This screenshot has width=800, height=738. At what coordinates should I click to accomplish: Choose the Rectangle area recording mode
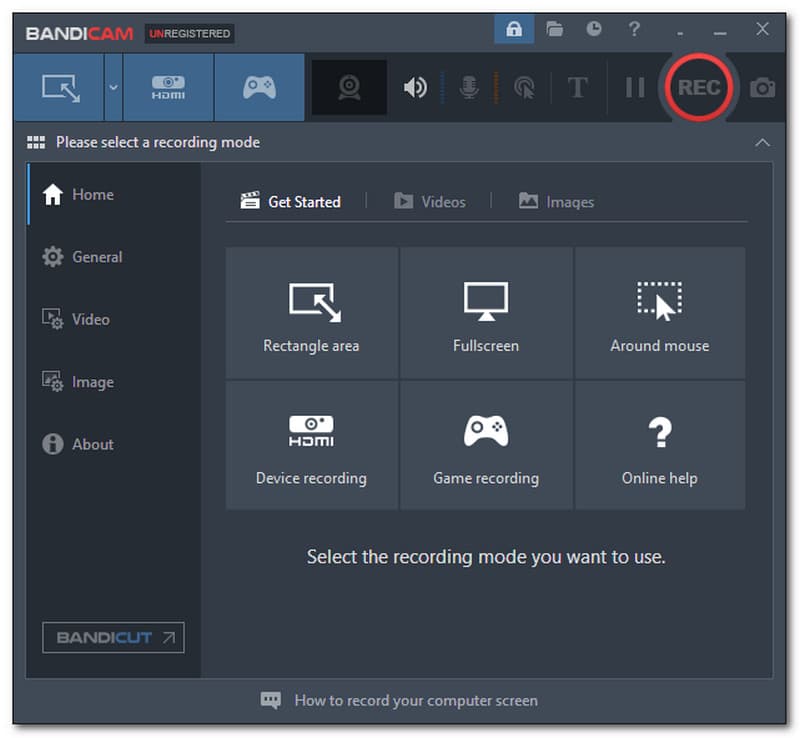[312, 313]
